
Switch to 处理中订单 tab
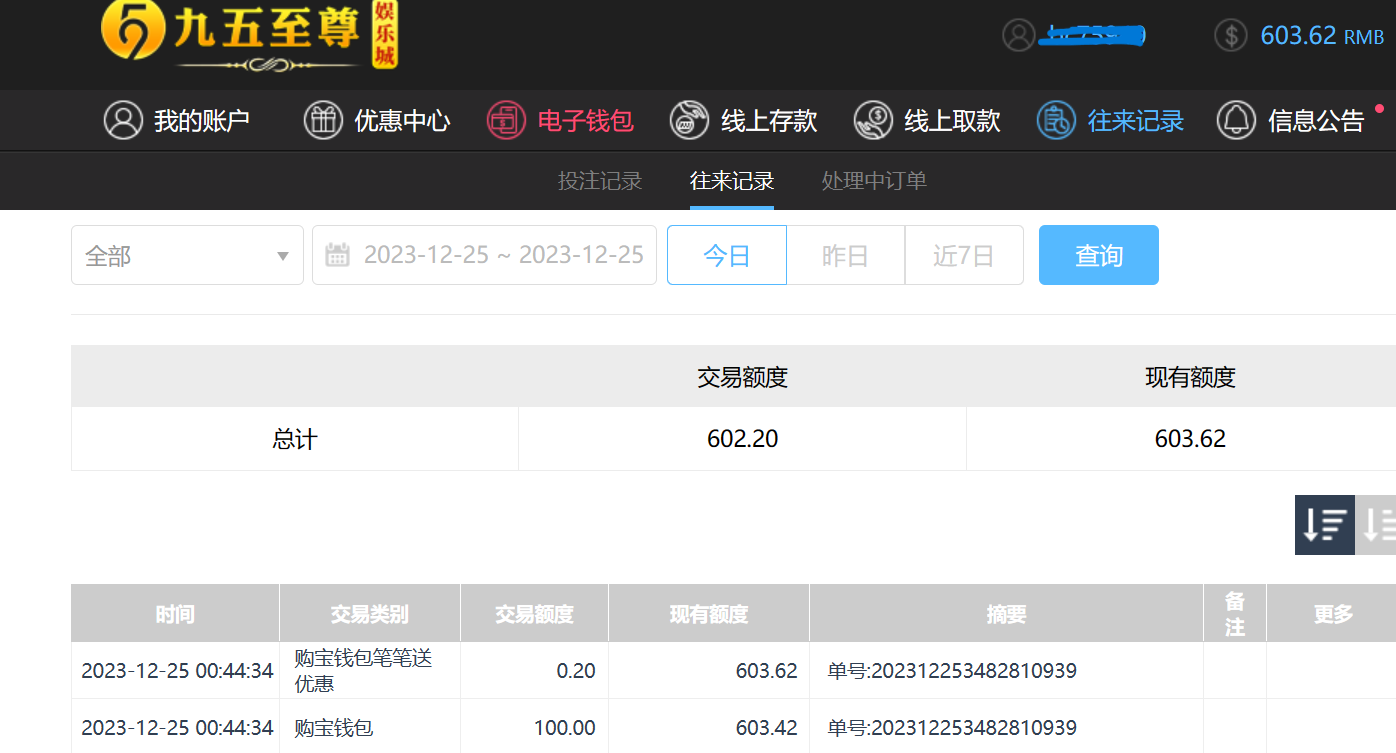[x=874, y=181]
